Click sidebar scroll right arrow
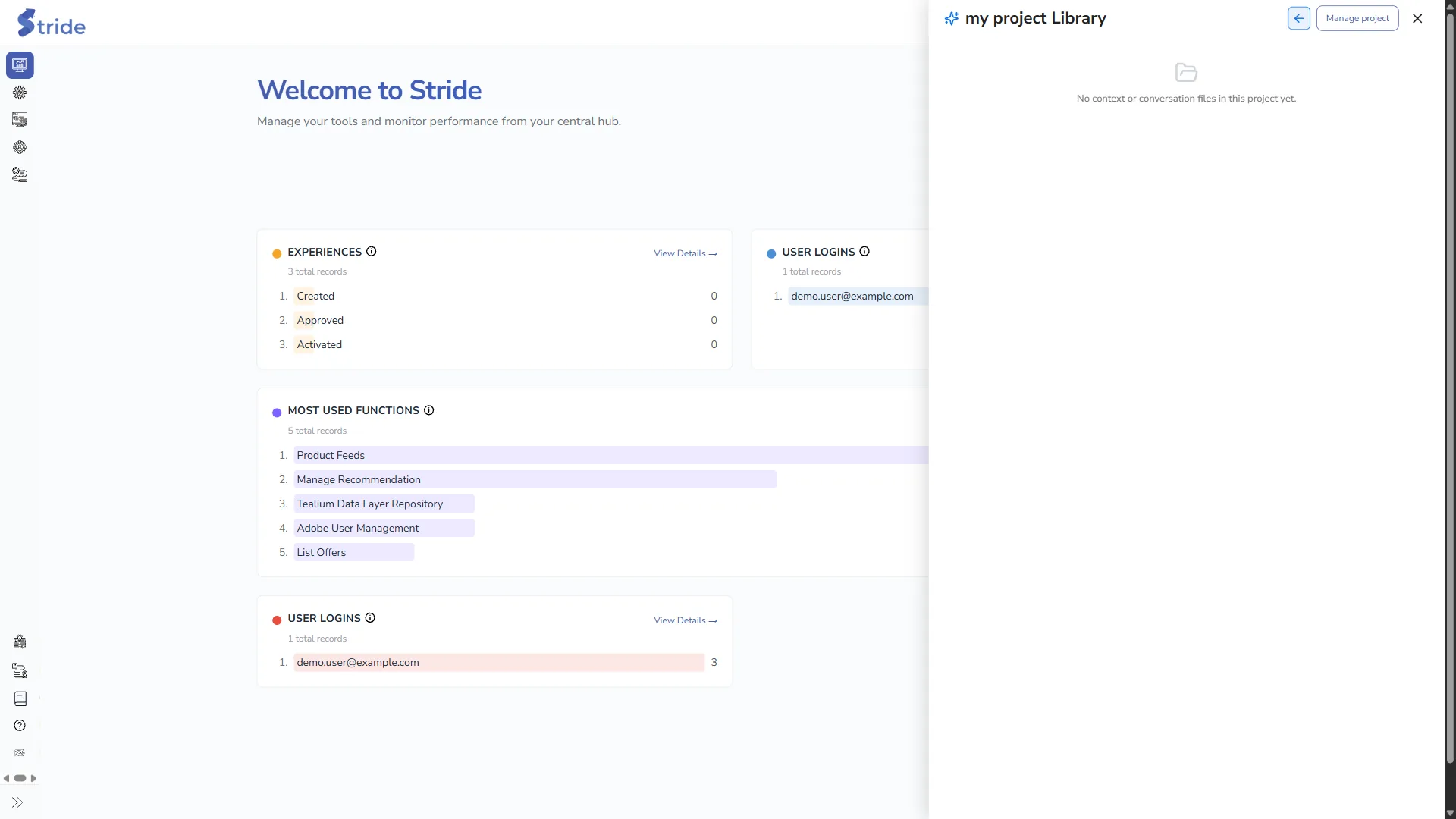Viewport: 1456px width, 819px height. tap(33, 779)
